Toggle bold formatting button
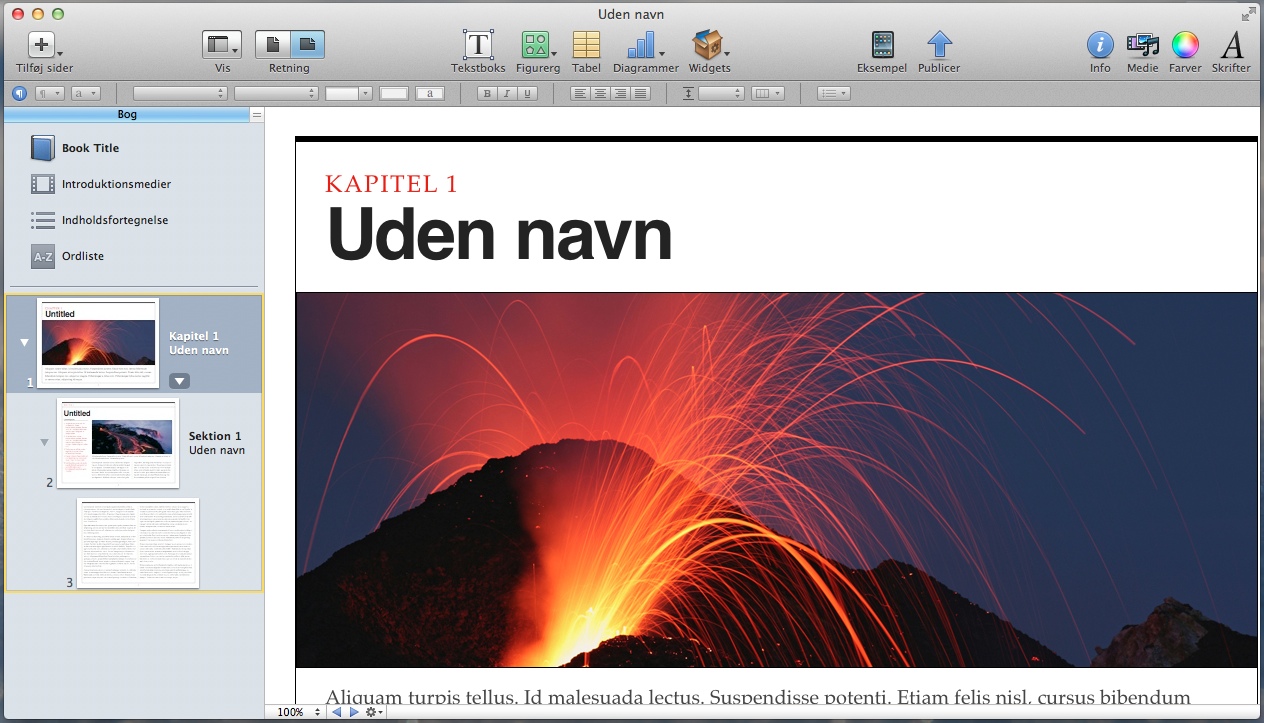 click(486, 93)
